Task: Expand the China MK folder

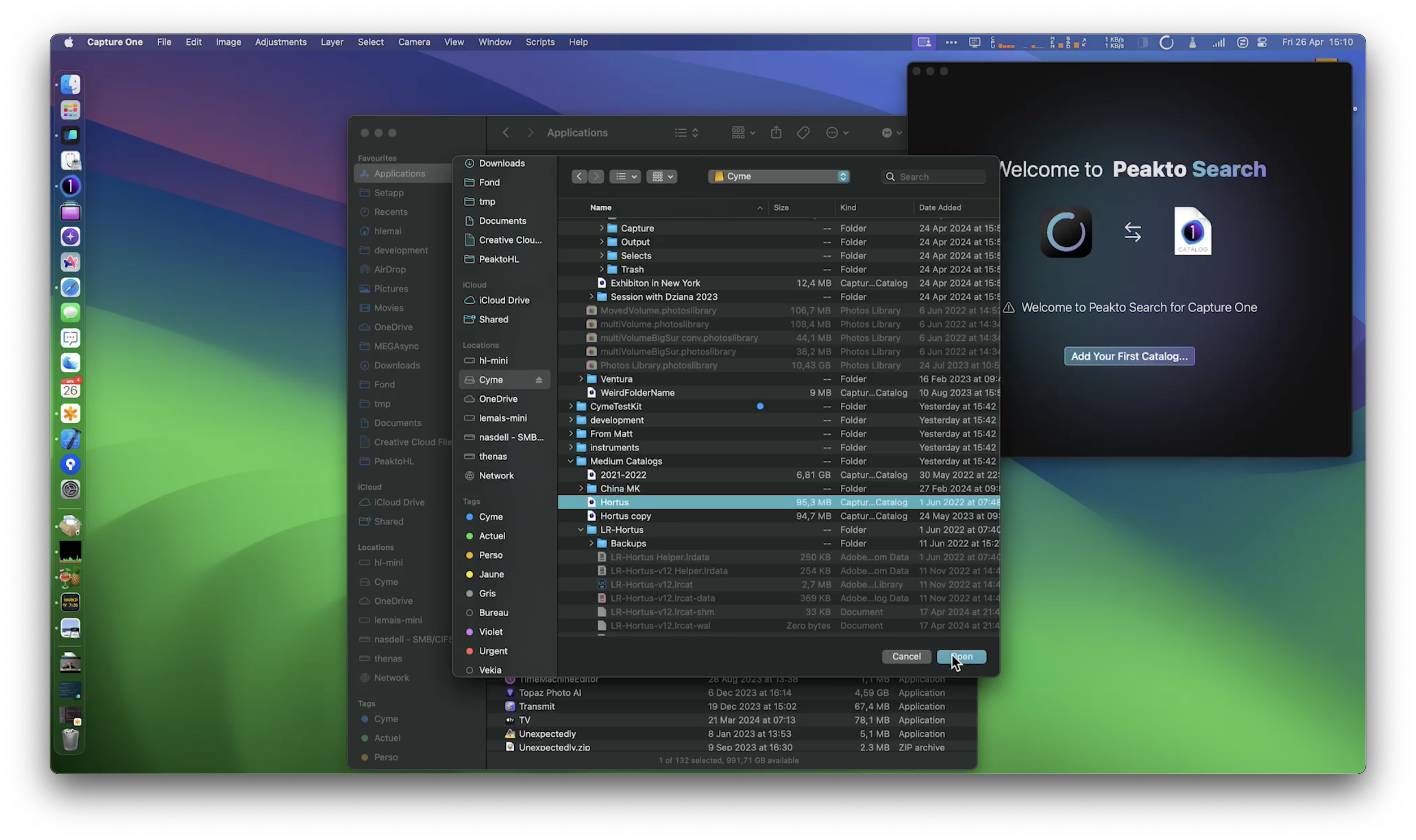Action: [581, 488]
